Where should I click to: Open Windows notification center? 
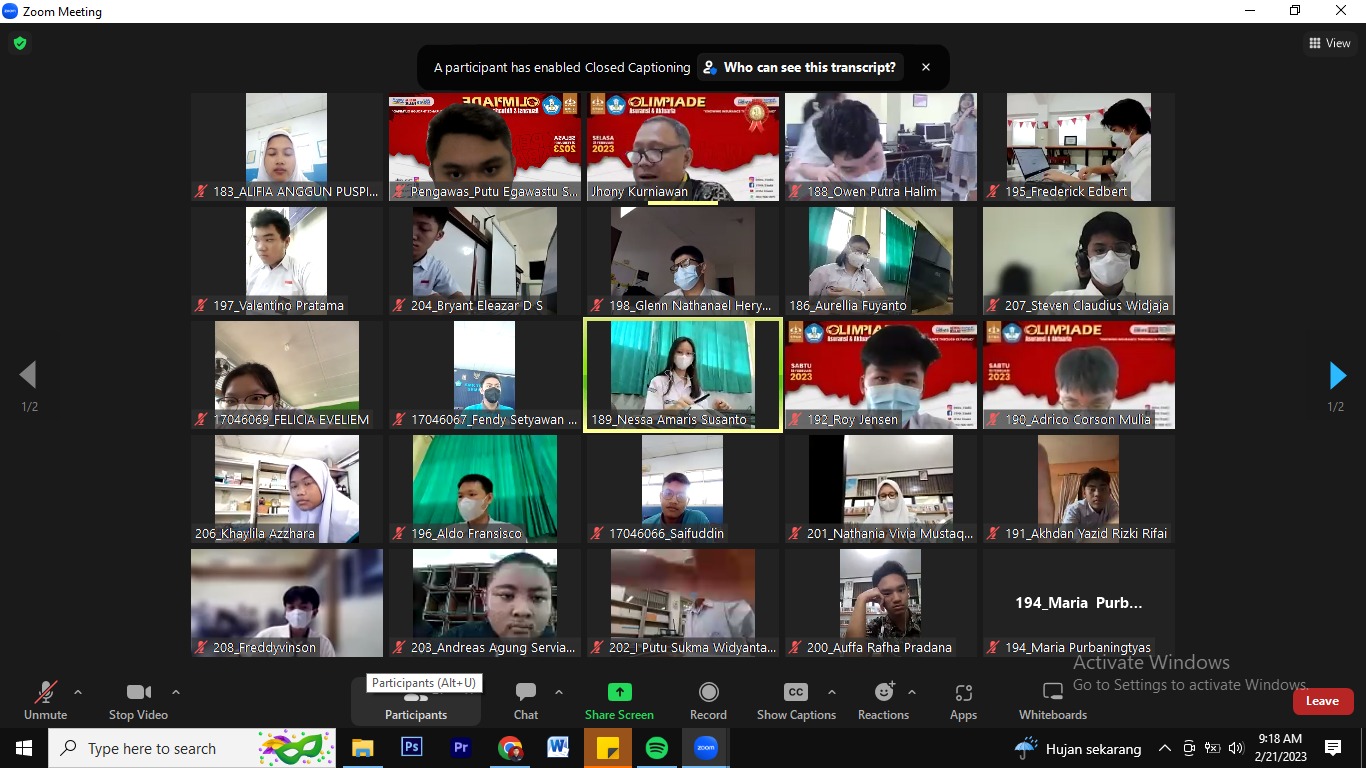[1333, 748]
